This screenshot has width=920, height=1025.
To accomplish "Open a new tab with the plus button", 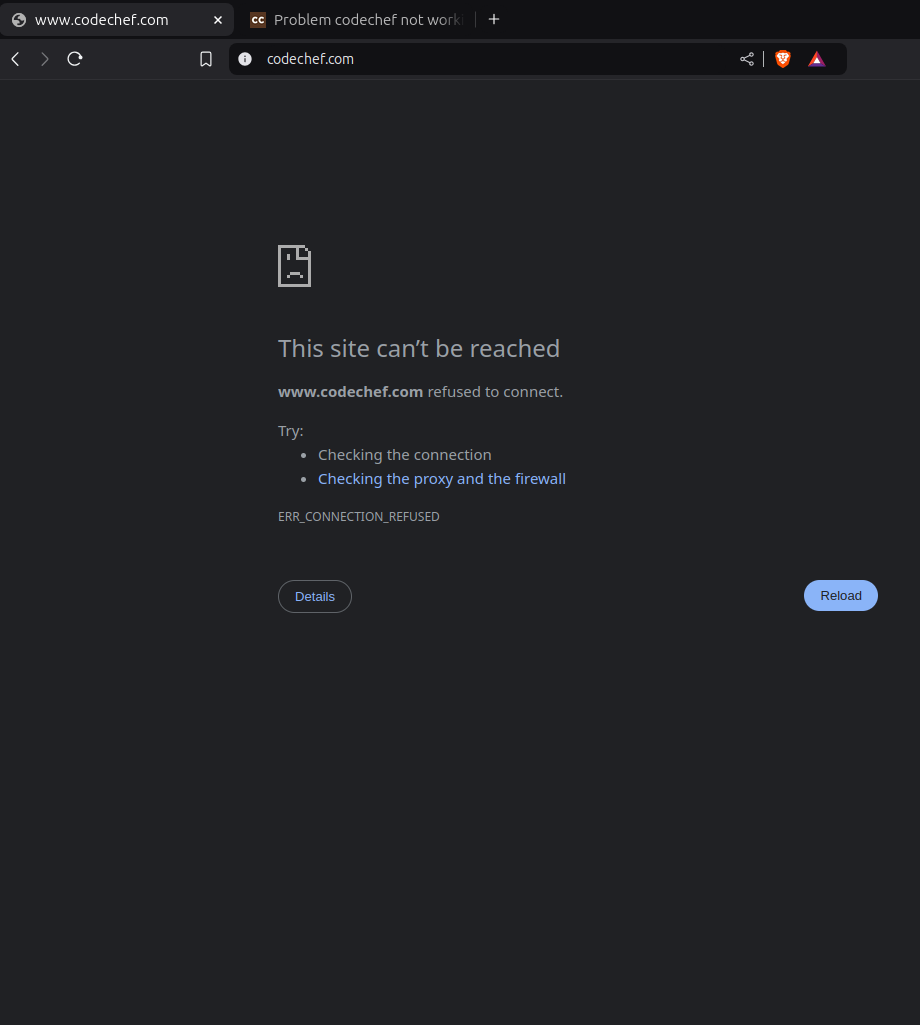I will point(494,20).
